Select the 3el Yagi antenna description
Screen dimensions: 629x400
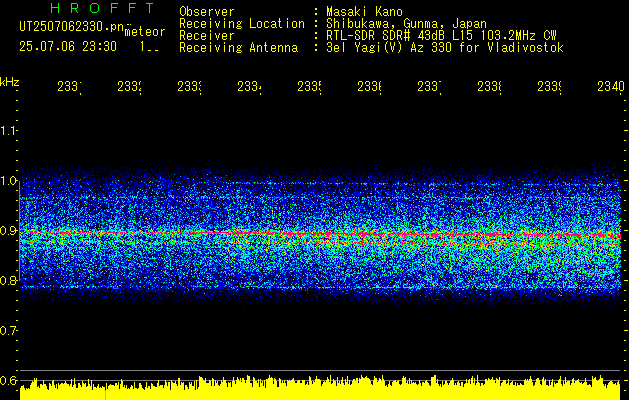pos(445,48)
